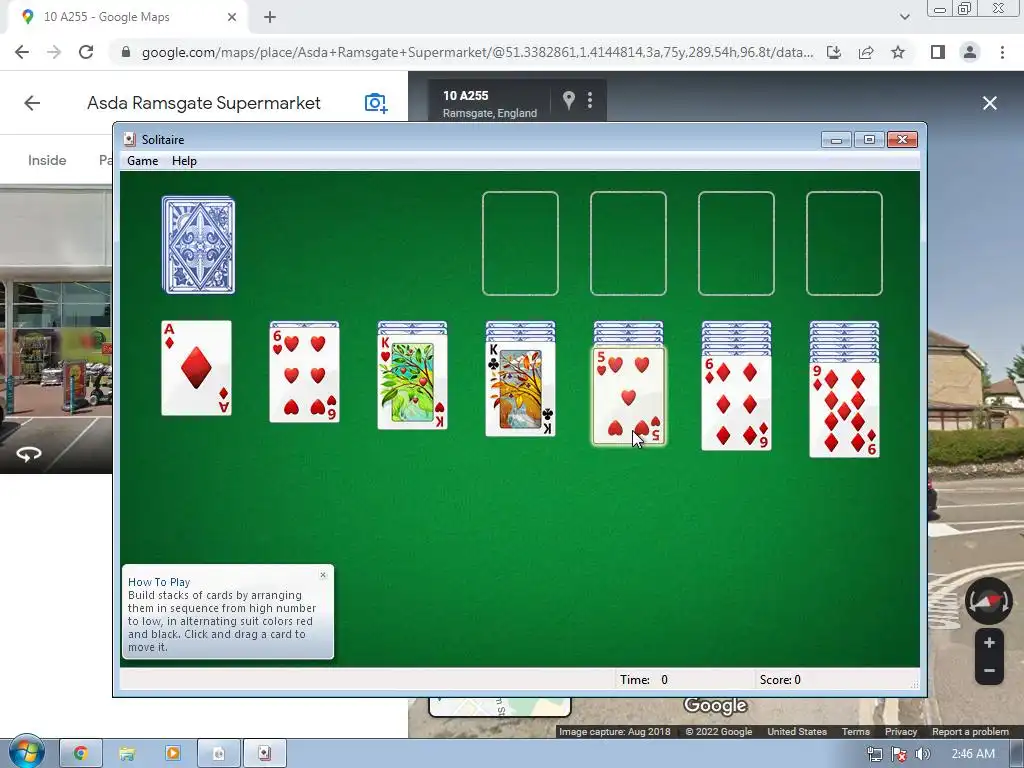Click the Report a problem link
Viewport: 1024px width, 768px height.
pos(970,731)
